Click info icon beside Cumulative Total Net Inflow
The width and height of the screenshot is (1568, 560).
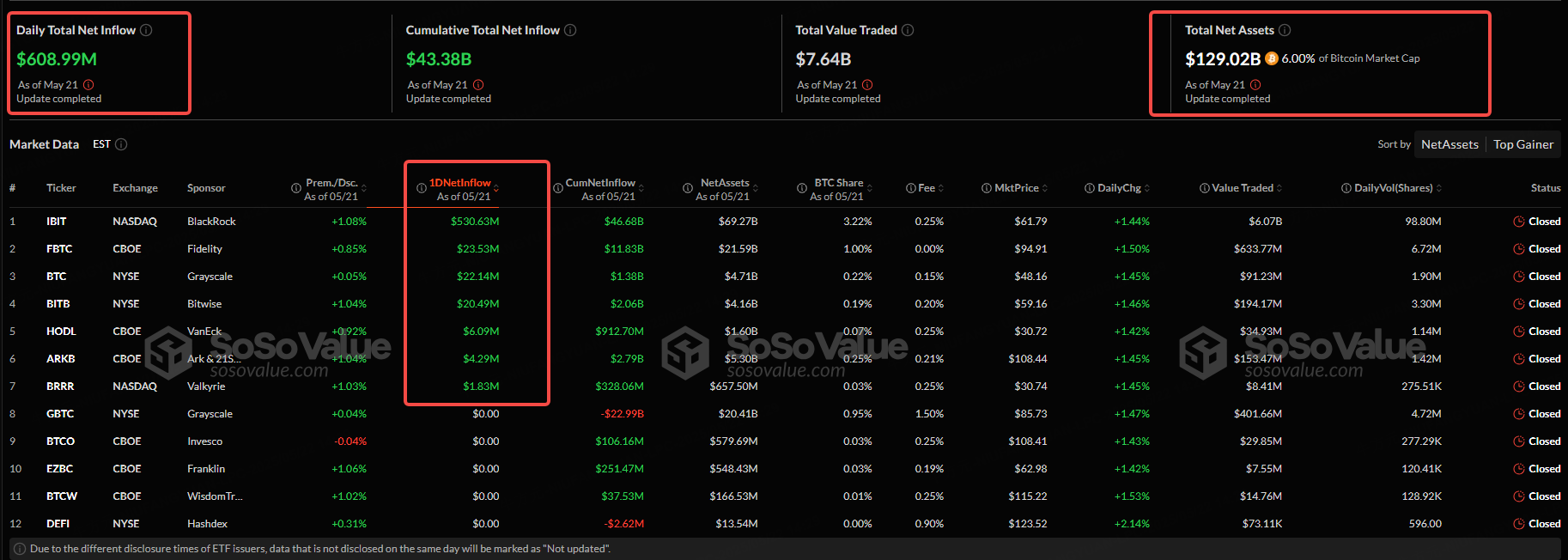pos(570,30)
